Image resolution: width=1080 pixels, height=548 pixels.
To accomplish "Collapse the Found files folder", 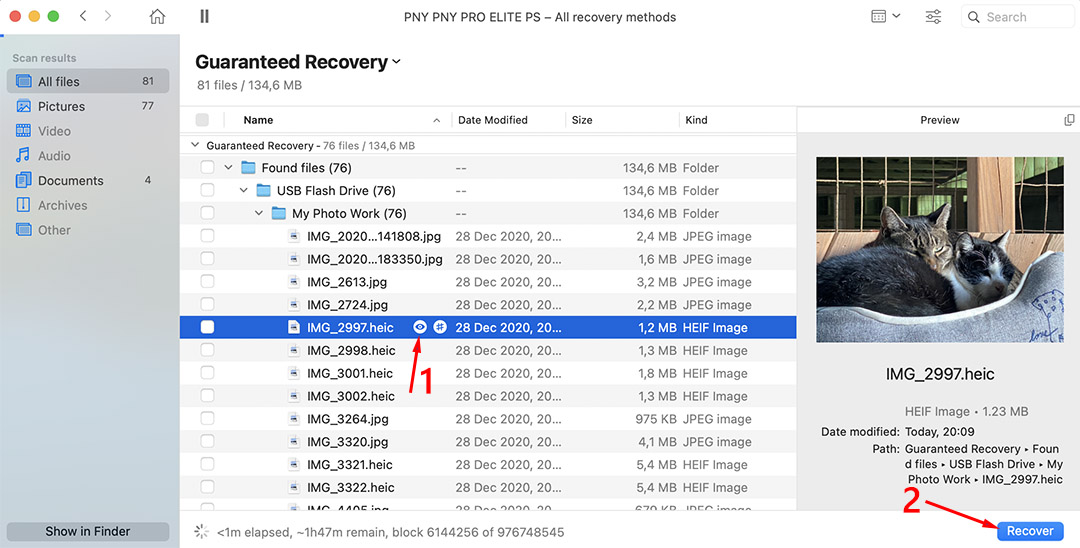I will 228,168.
